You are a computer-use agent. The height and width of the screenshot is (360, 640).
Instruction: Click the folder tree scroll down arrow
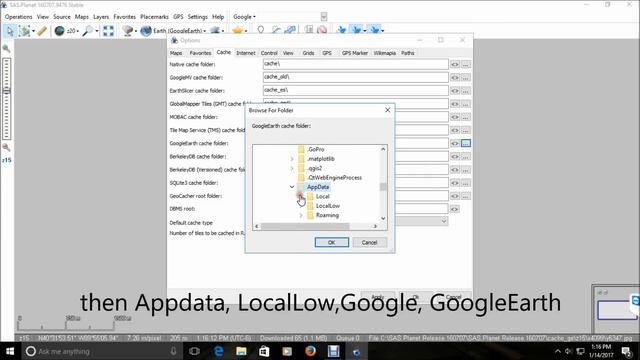pyautogui.click(x=383, y=218)
